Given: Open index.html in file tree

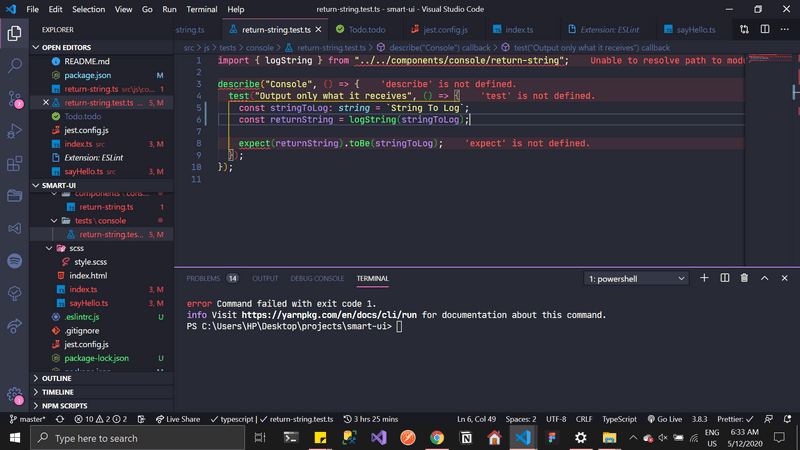Looking at the screenshot, I should [88, 276].
